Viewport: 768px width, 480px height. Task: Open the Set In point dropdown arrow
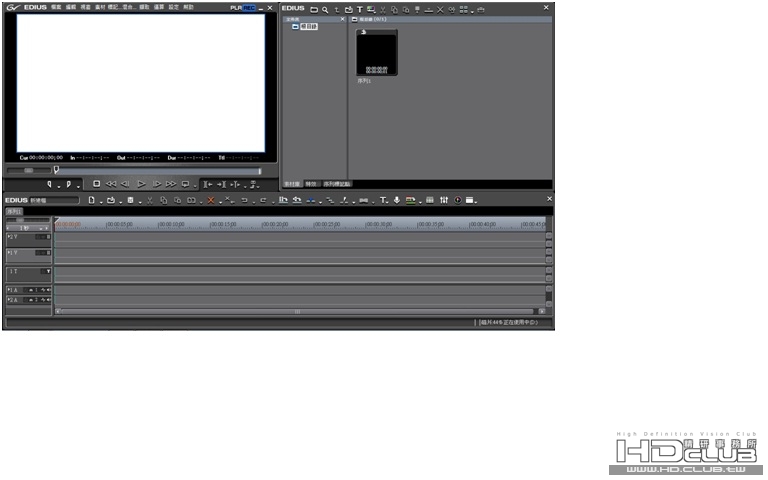[58, 187]
